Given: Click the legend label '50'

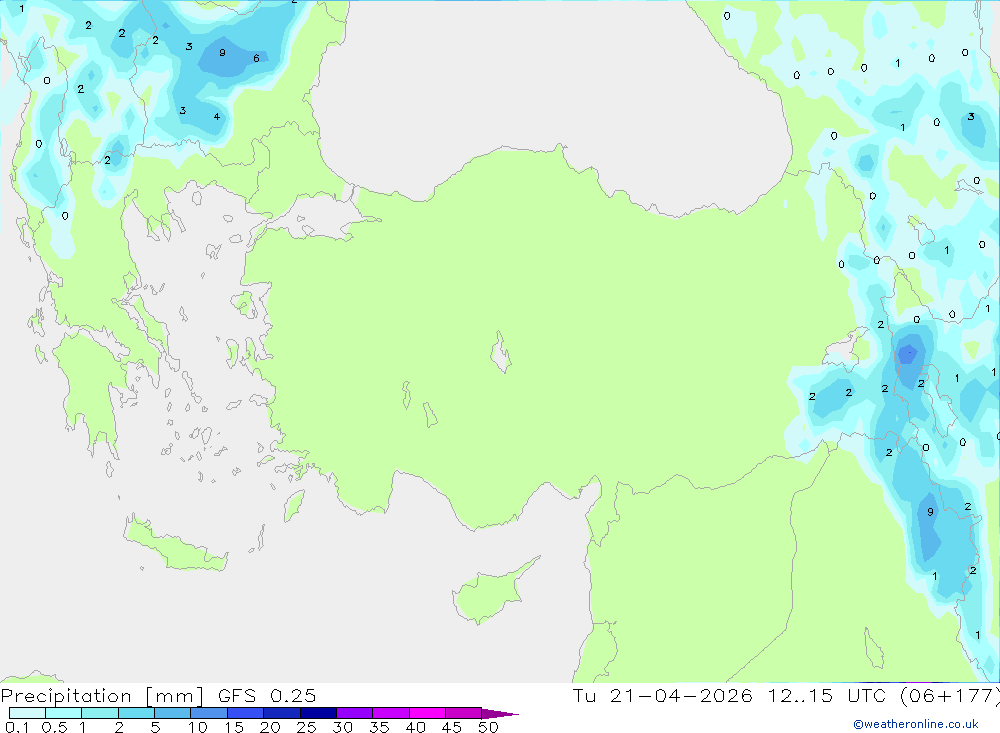Looking at the screenshot, I should [488, 727].
